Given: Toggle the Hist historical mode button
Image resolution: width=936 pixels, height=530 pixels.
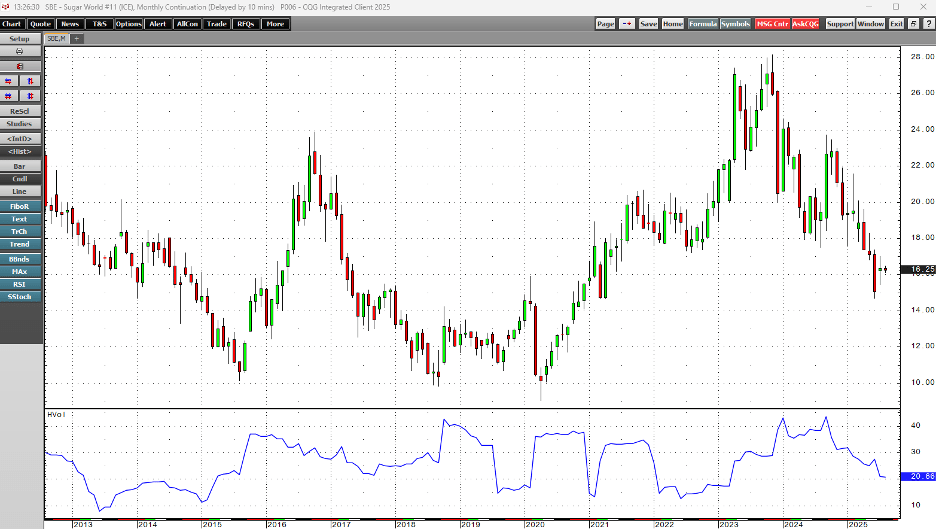Looking at the screenshot, I should click(20, 151).
